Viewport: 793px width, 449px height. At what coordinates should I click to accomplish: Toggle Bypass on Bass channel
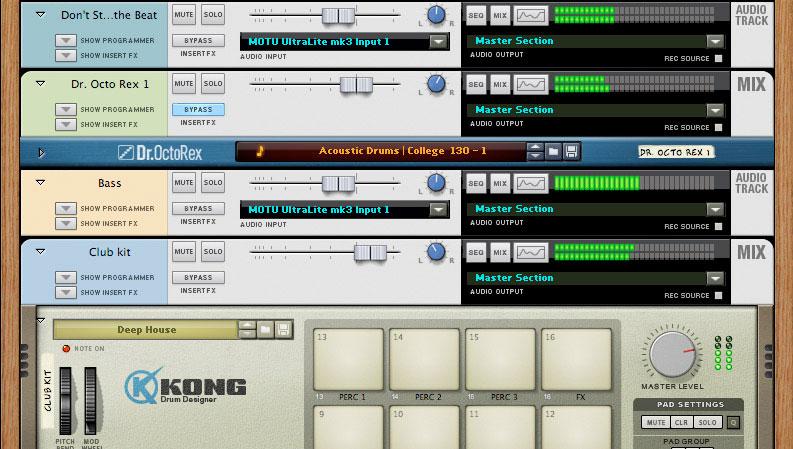[x=198, y=208]
